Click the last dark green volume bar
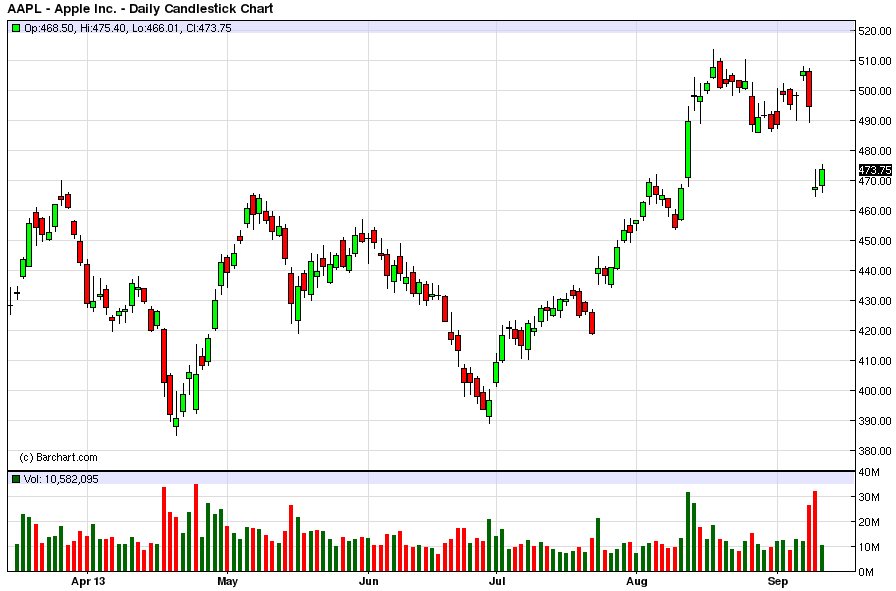 tap(822, 558)
